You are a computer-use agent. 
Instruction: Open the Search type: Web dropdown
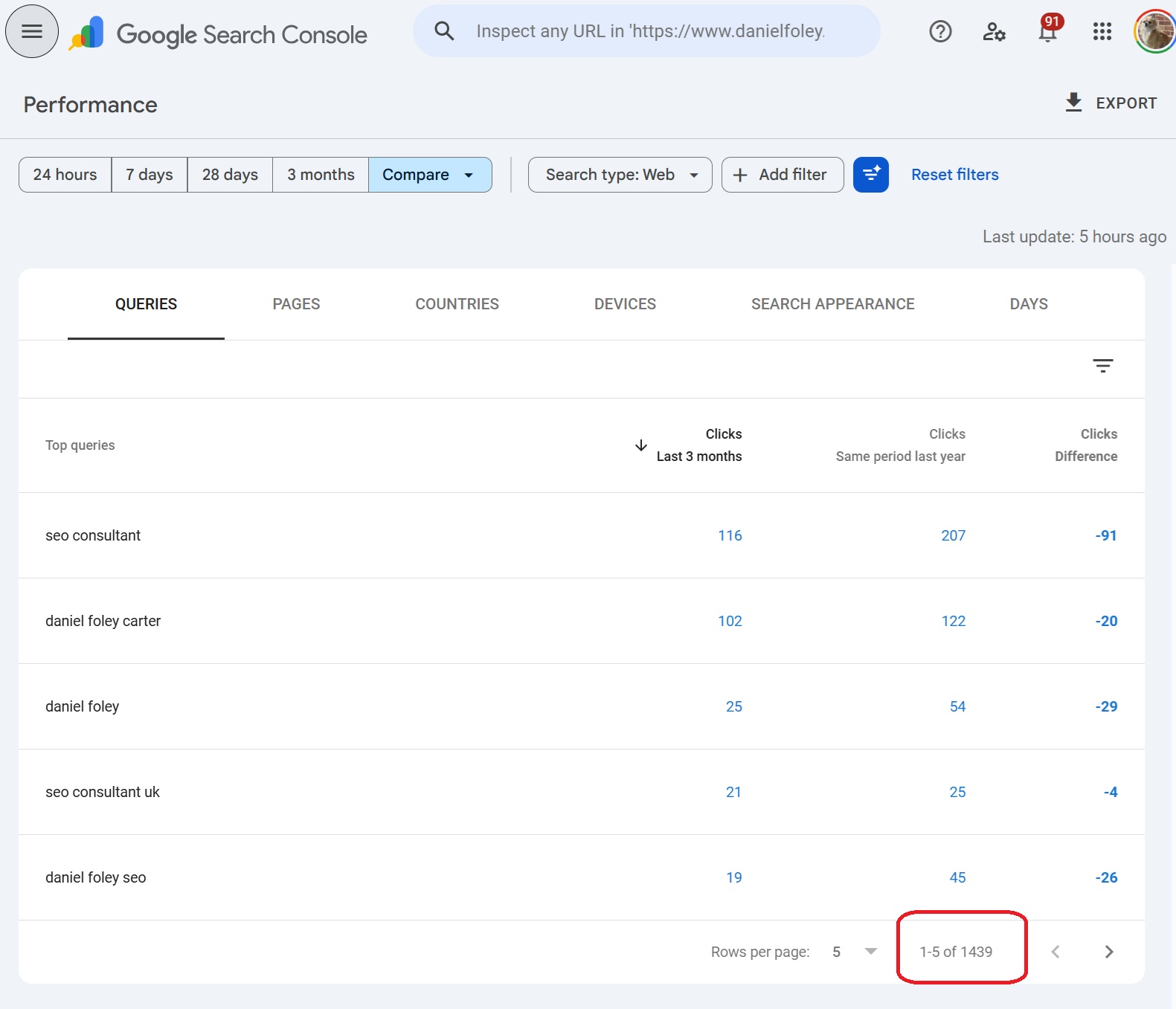[620, 175]
